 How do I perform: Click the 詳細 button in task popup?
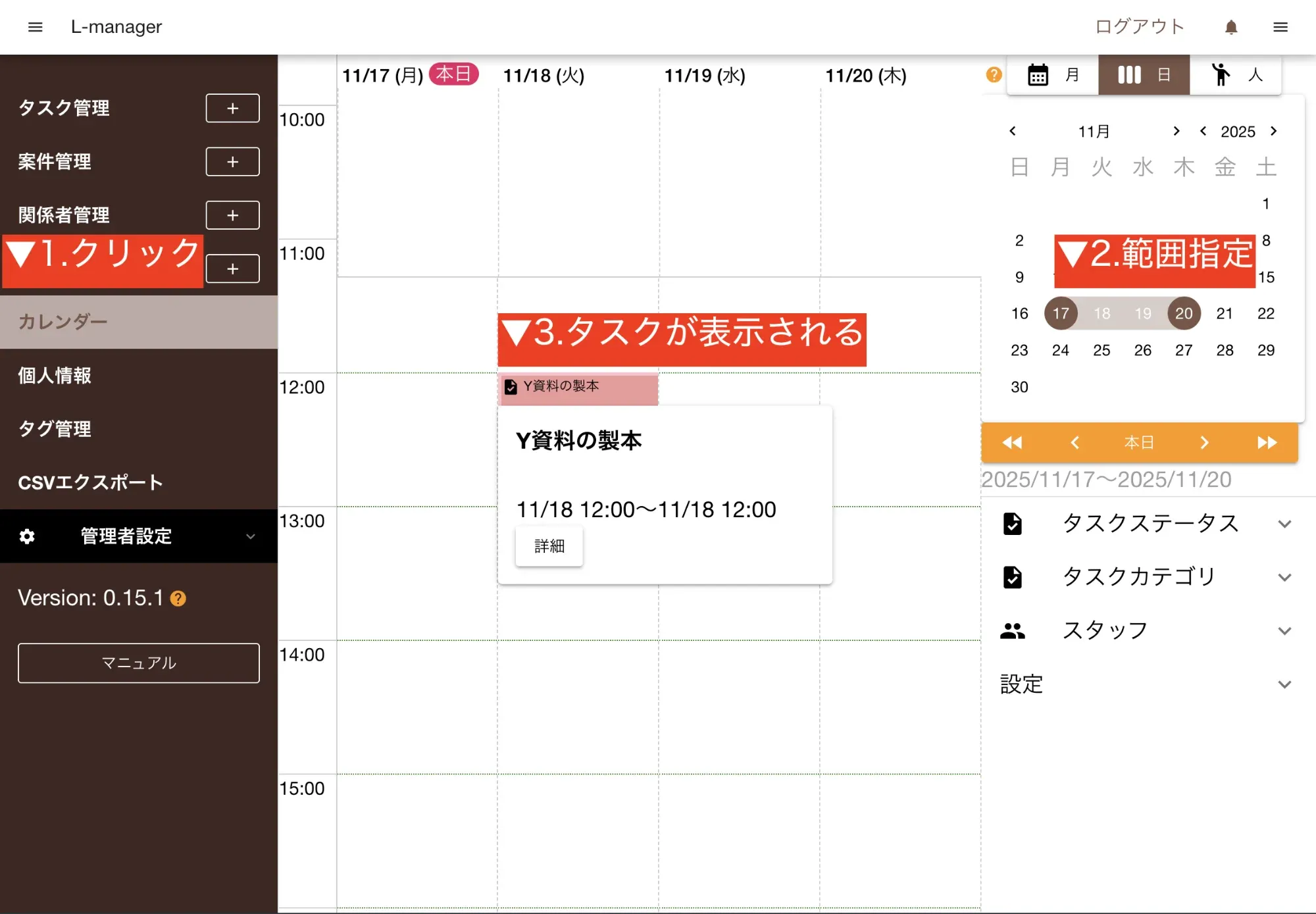pyautogui.click(x=549, y=546)
